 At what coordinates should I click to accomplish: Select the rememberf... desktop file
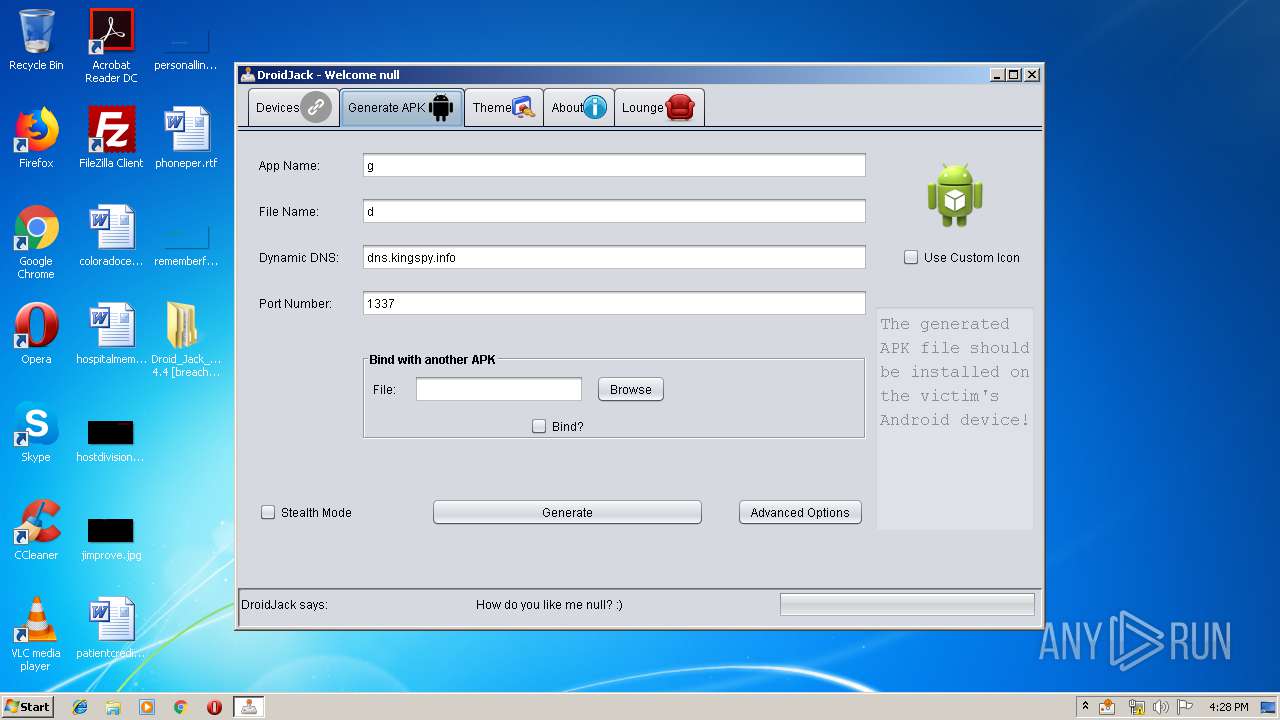click(186, 242)
